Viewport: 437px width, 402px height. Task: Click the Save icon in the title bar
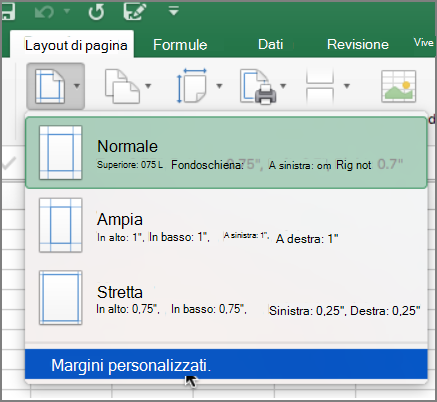coord(7,11)
